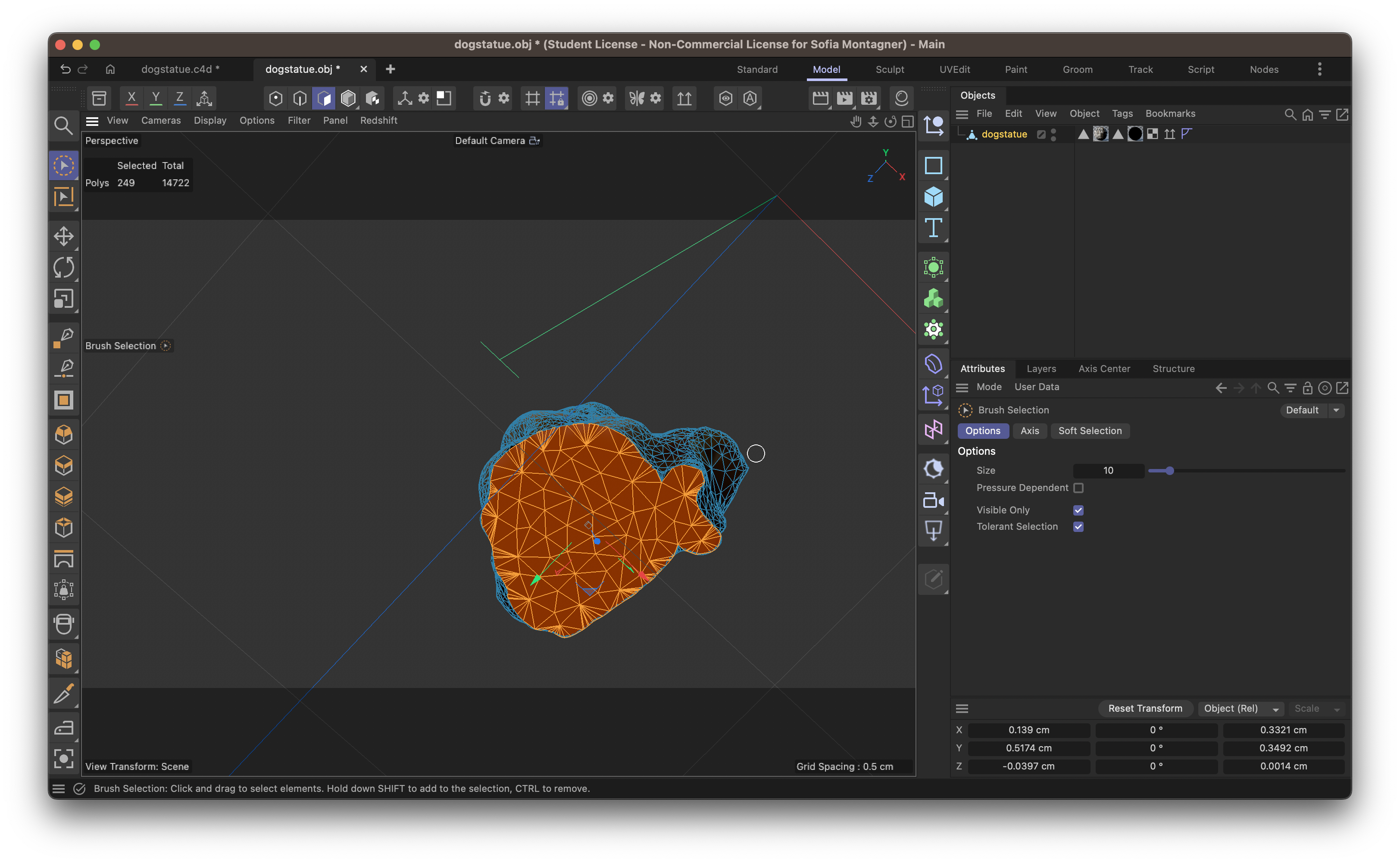Image resolution: width=1400 pixels, height=863 pixels.
Task: Enable Pressure Dependent brush option
Action: 1079,488
